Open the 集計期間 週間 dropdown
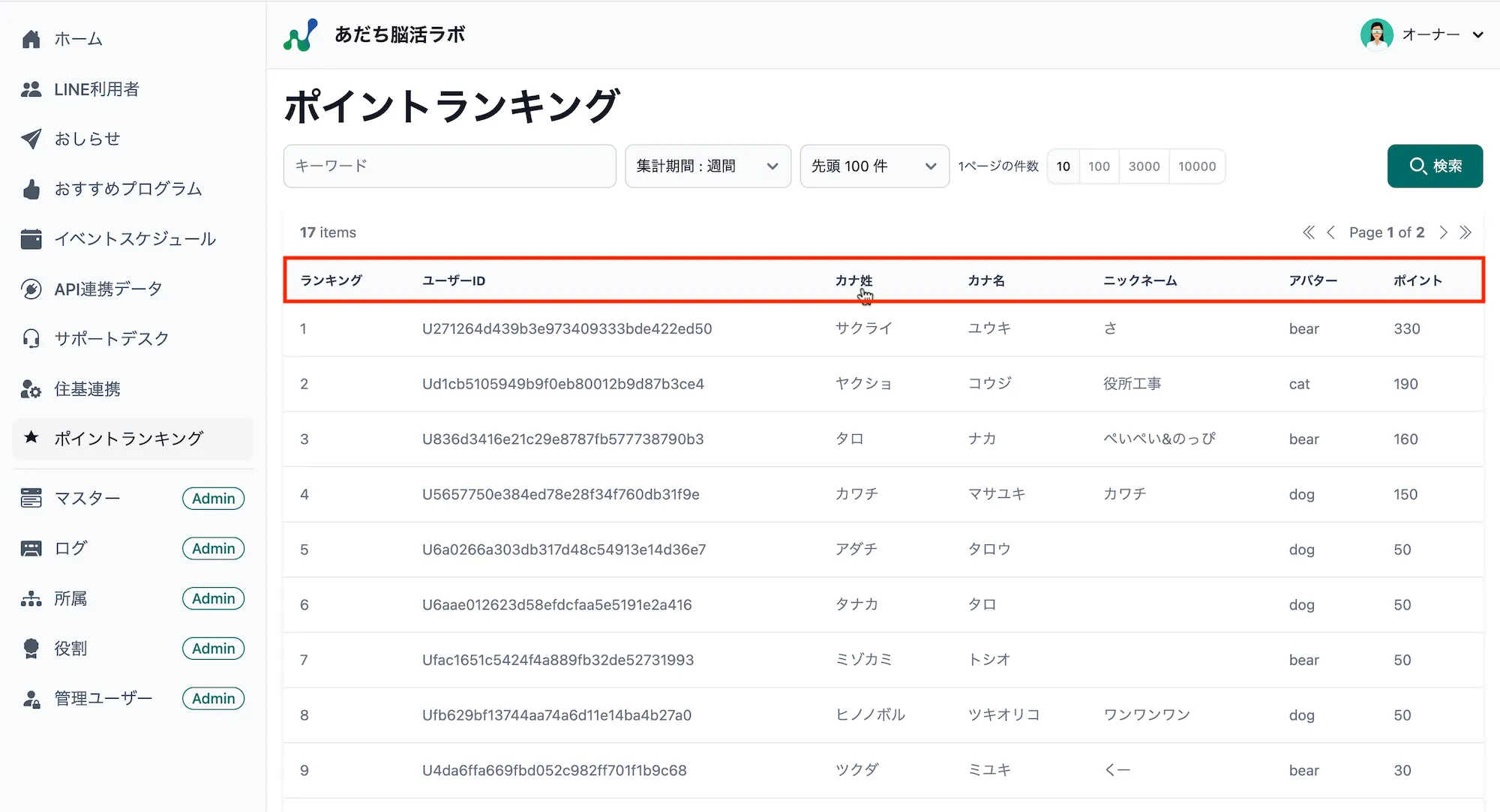Viewport: 1500px width, 812px height. (x=707, y=166)
